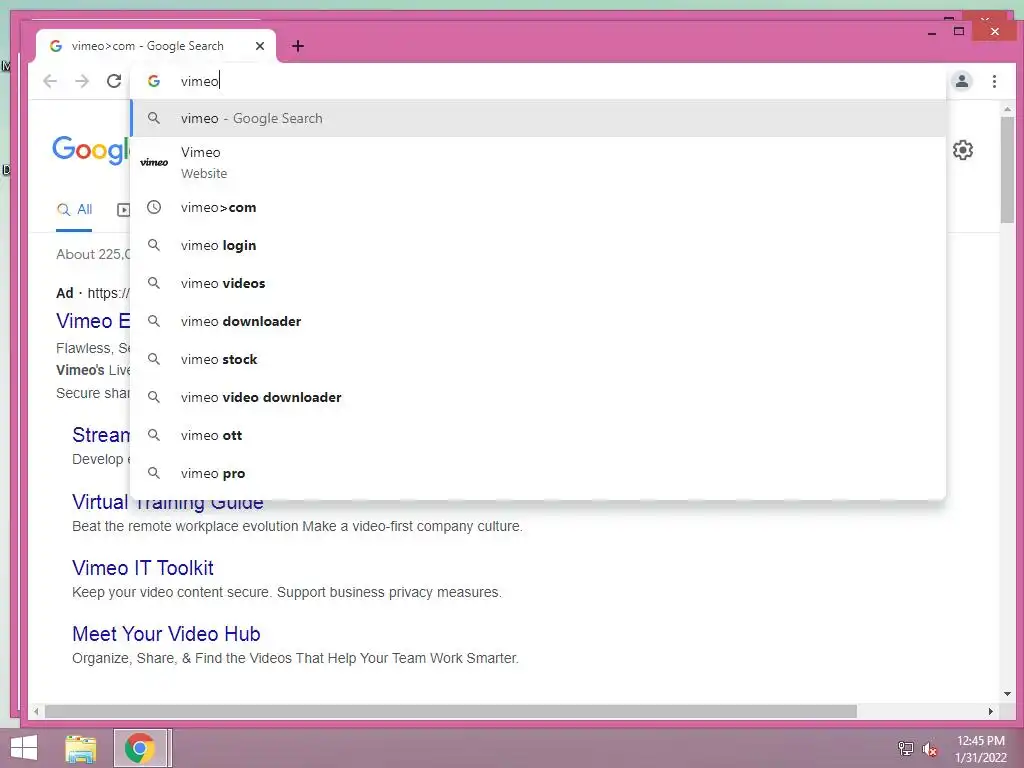This screenshot has height=768, width=1024.
Task: Select the 'vimeo videos' suggestion
Action: click(x=538, y=283)
